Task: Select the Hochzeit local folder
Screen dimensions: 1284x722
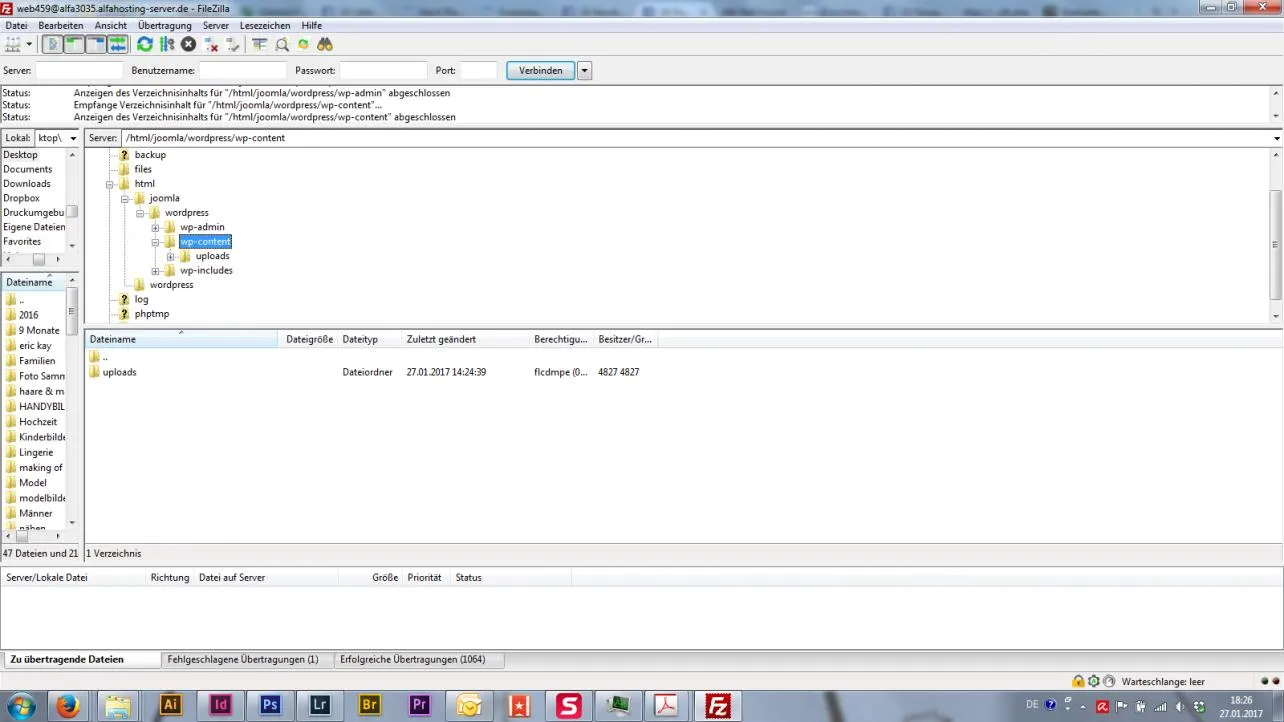Action: 38,422
